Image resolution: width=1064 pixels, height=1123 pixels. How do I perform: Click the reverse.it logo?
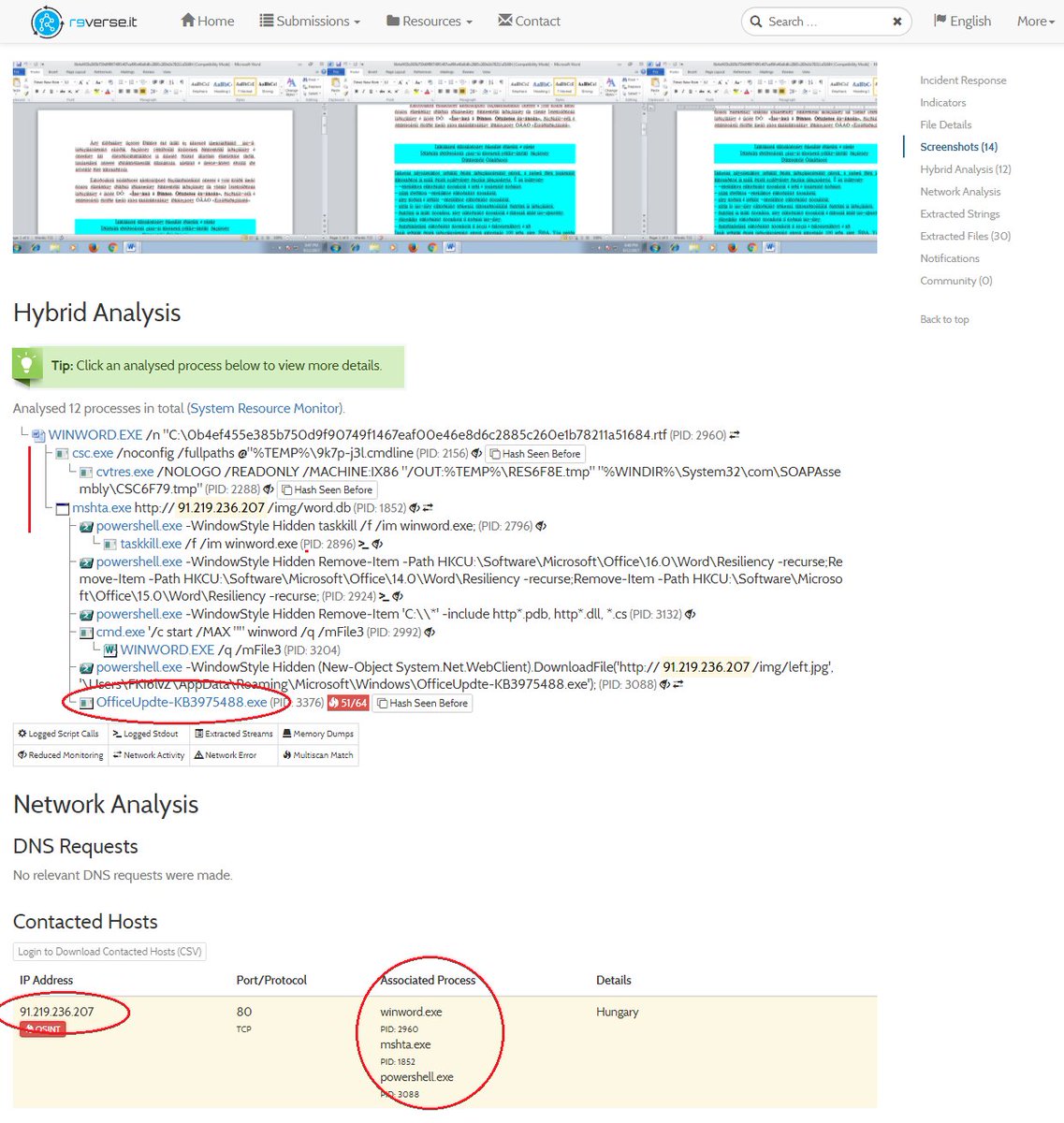coord(83,22)
